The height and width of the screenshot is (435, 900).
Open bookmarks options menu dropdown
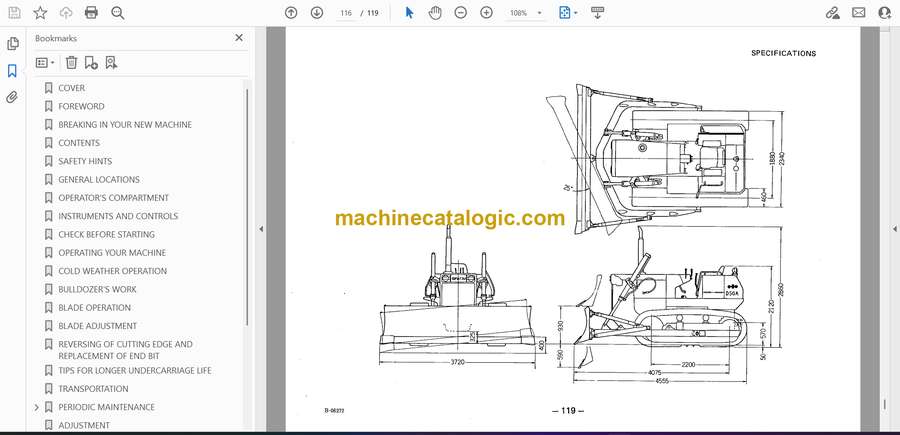(x=45, y=63)
